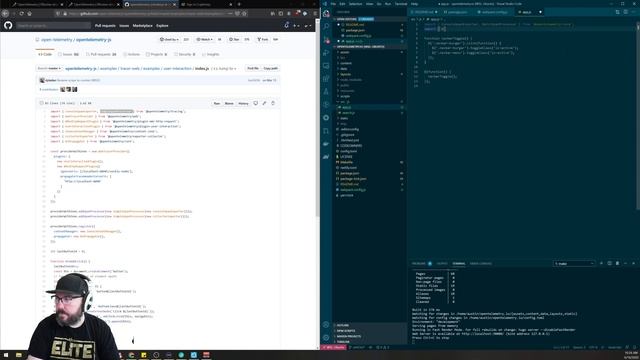Screen dimensions: 640x360
Task: Open VS Code Search activity icon
Action: pyautogui.click(x=326, y=27)
